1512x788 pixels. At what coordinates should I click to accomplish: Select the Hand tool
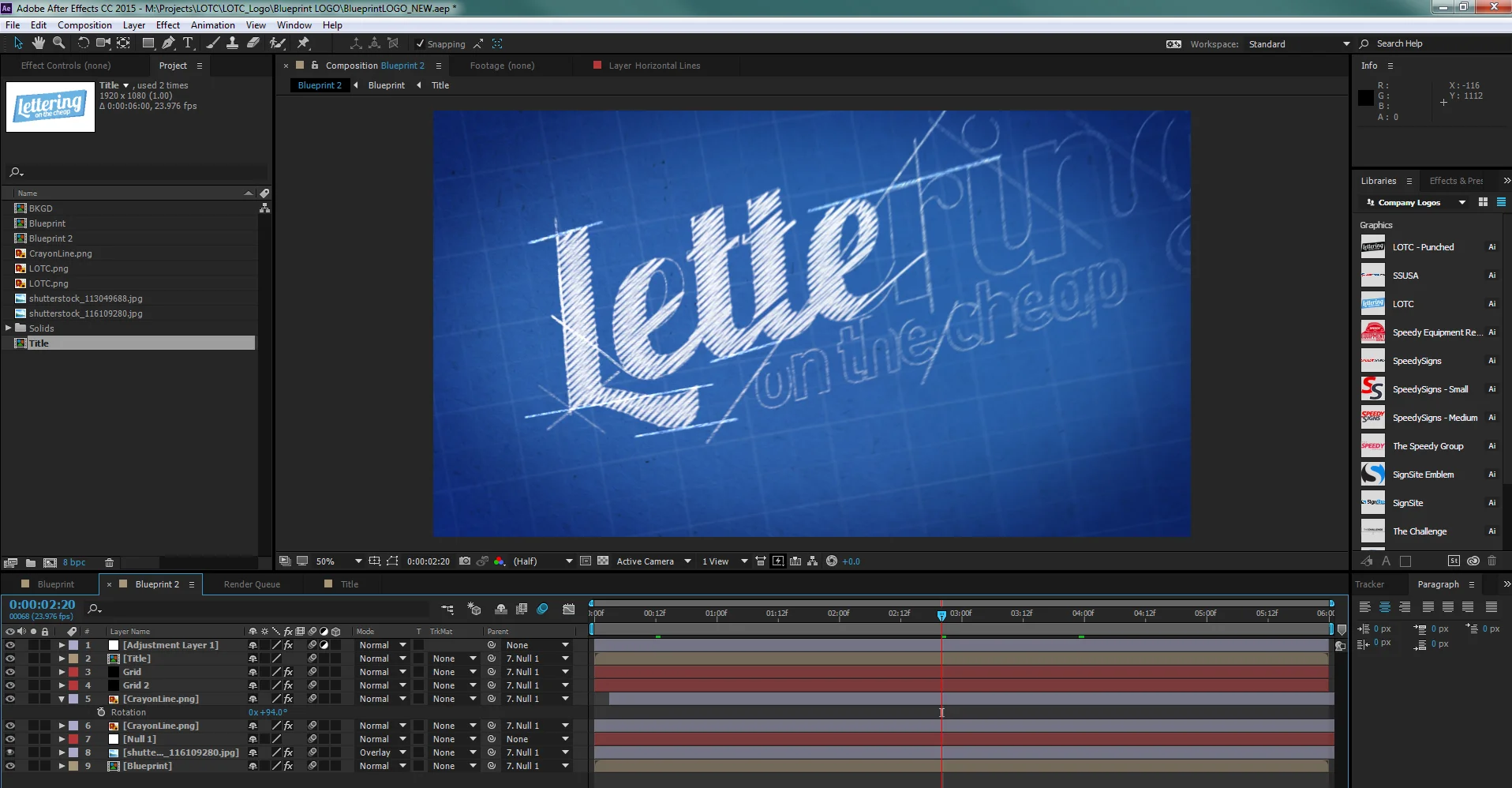38,43
